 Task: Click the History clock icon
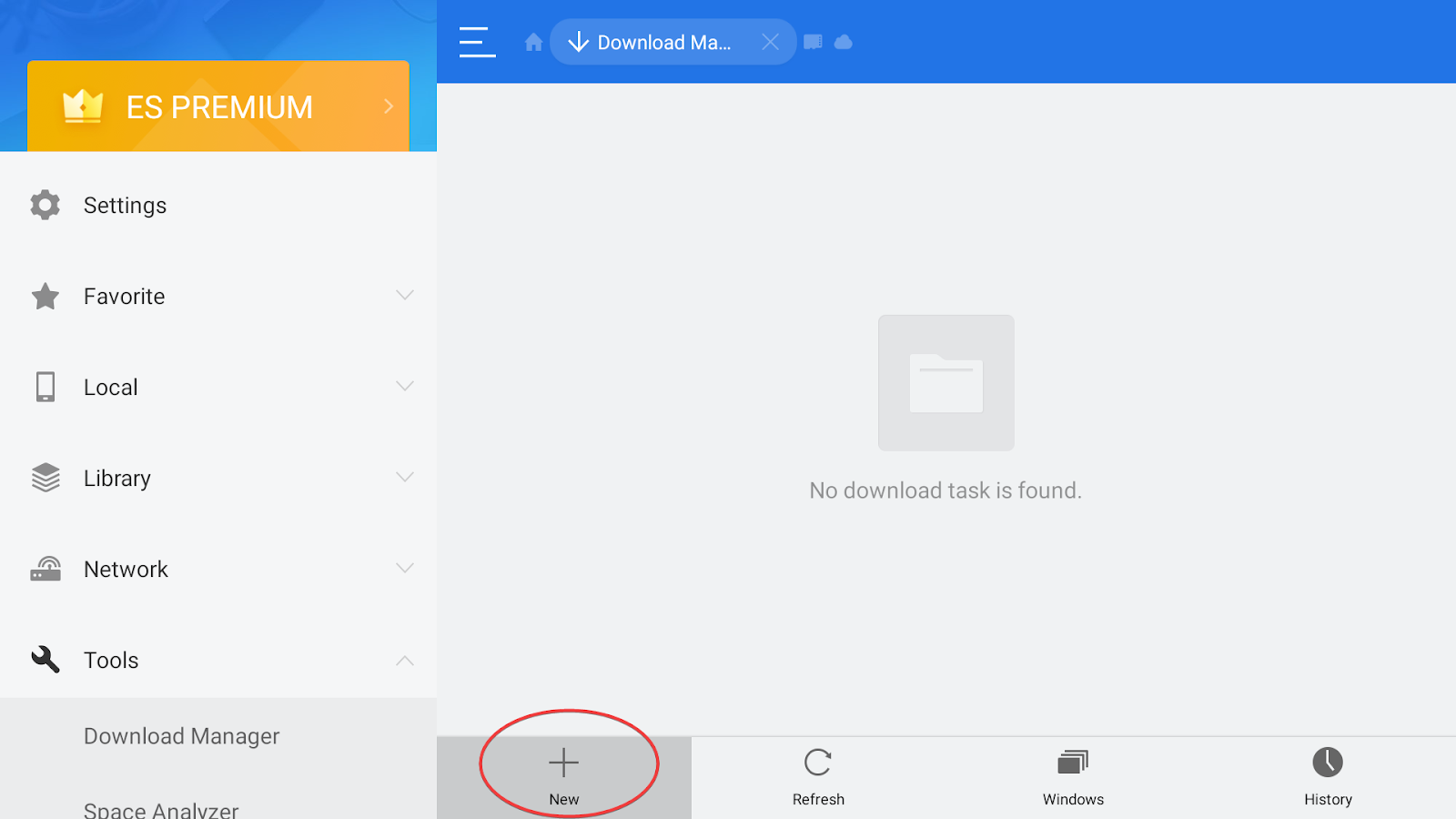1328,763
